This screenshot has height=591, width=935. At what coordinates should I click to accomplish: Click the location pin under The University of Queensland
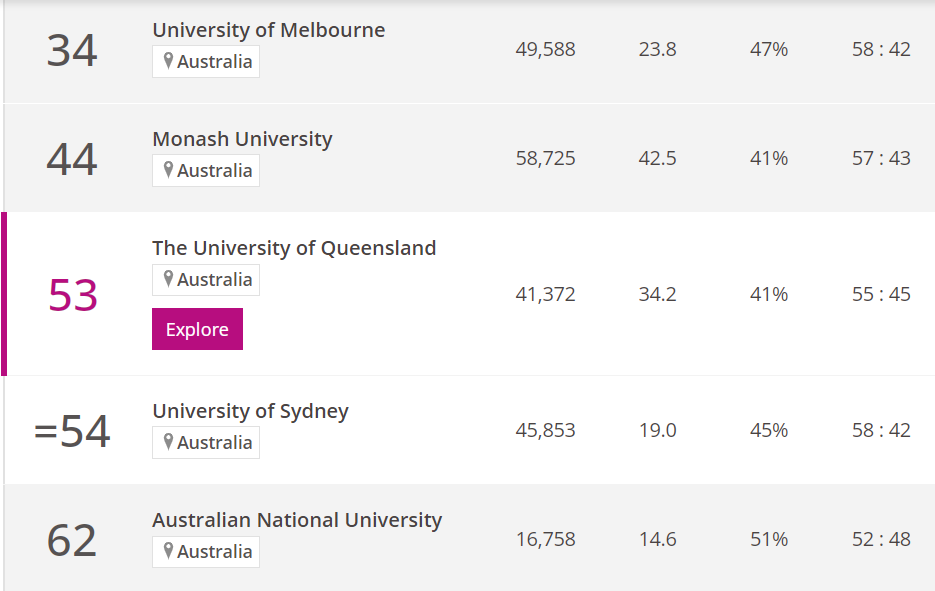coord(168,279)
